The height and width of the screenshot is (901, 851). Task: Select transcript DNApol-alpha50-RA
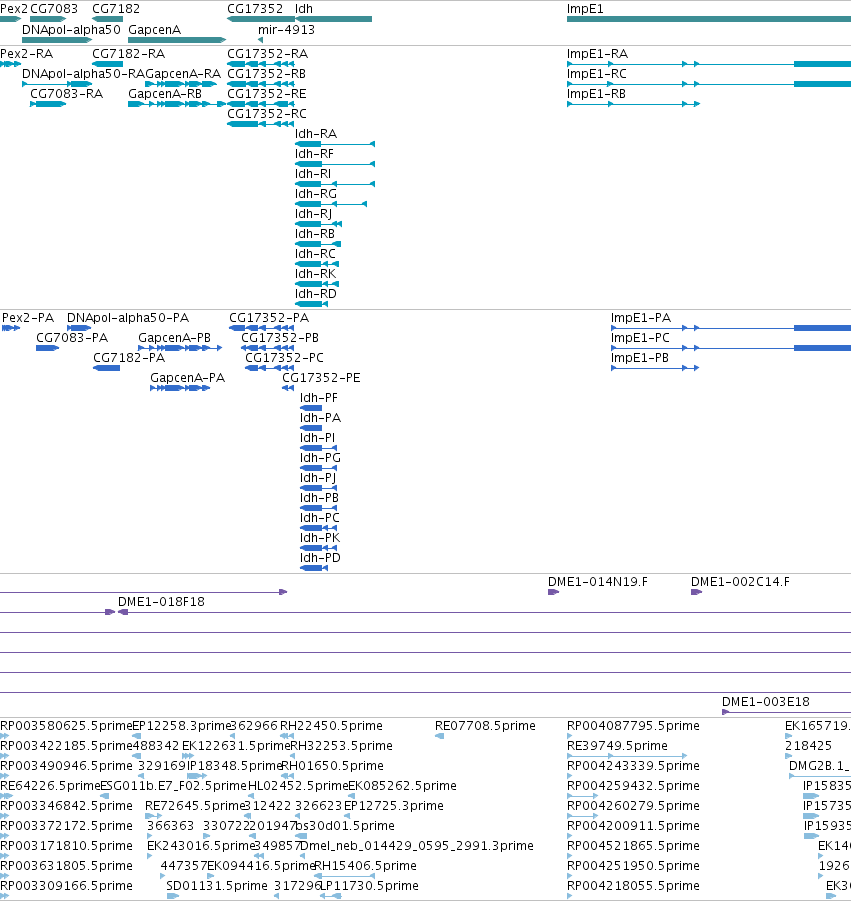pos(83,74)
